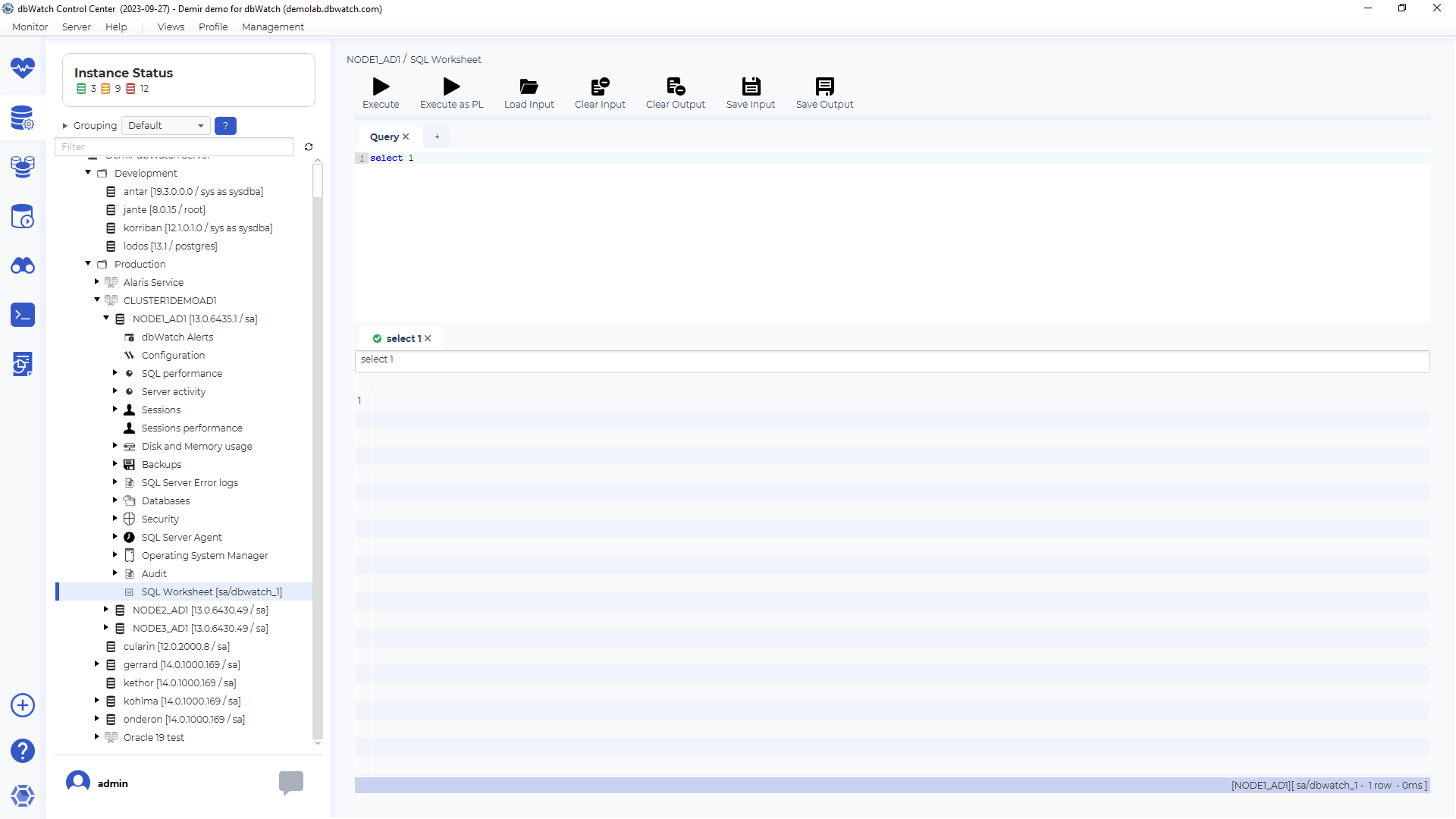Open the binoculars monitoring view
Viewport: 1456px width, 819px height.
(23, 265)
